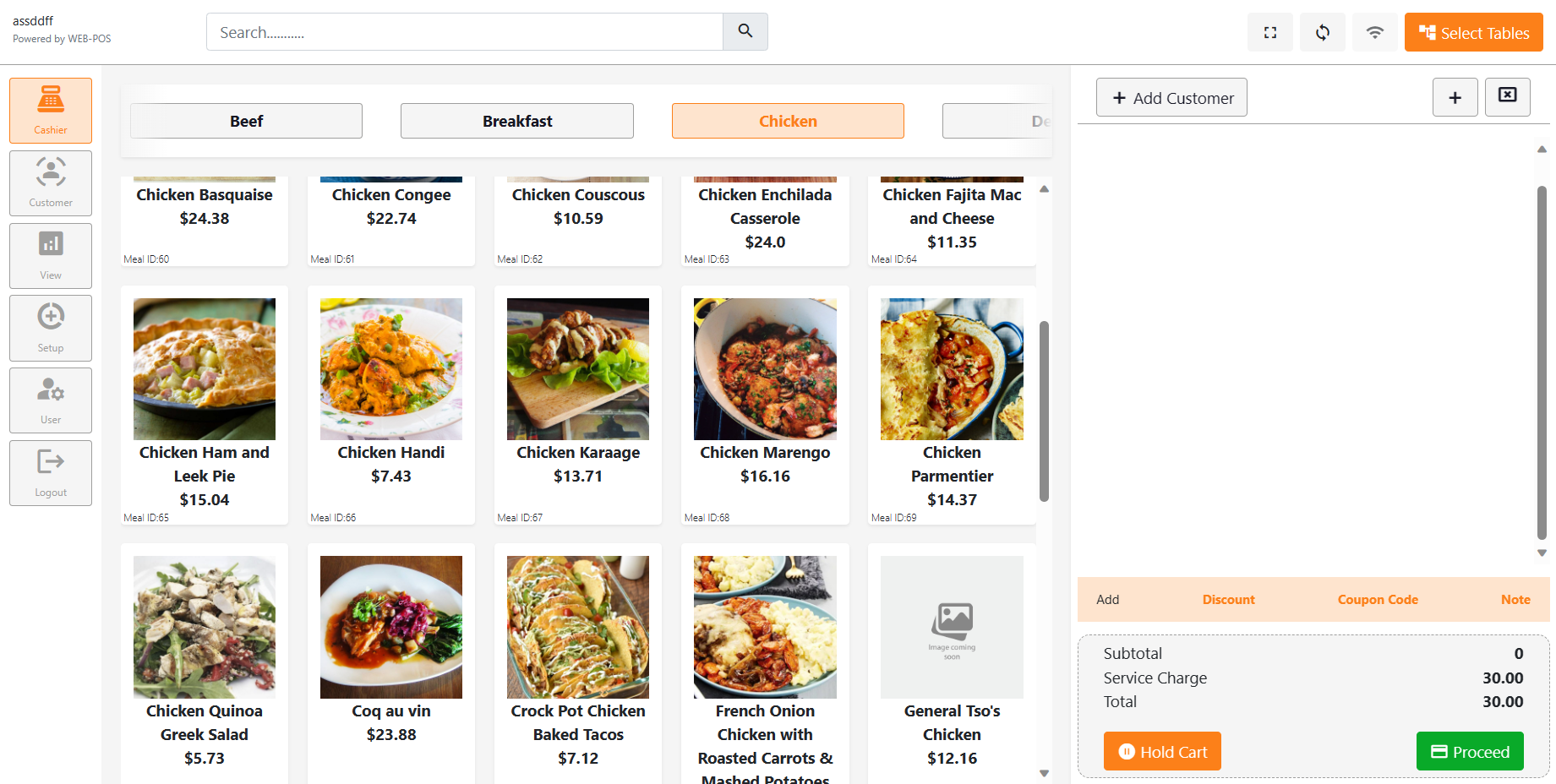Open the Discount tab in the cart
1556x784 pixels.
[x=1228, y=599]
